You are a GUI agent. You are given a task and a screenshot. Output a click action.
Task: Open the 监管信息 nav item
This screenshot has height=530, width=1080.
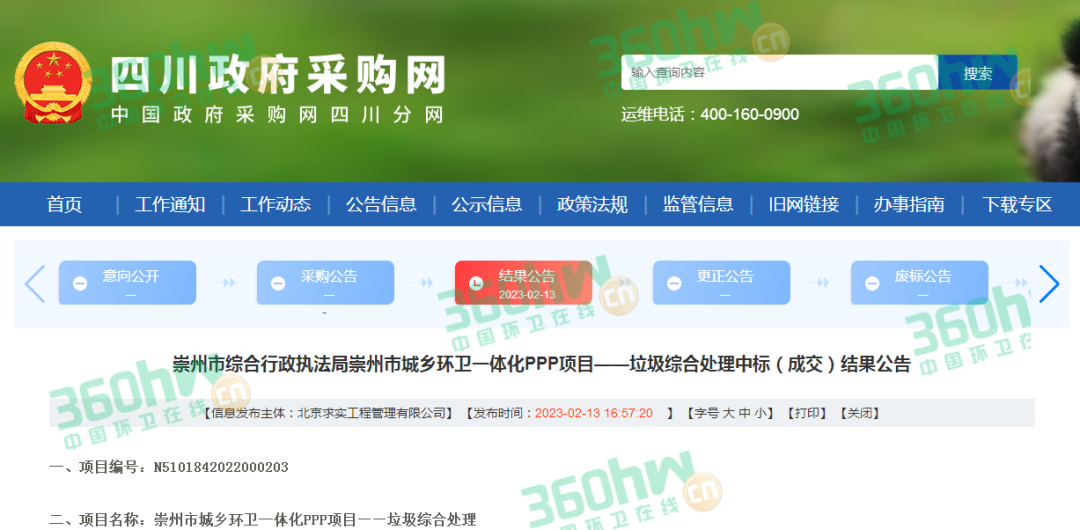[x=698, y=204]
